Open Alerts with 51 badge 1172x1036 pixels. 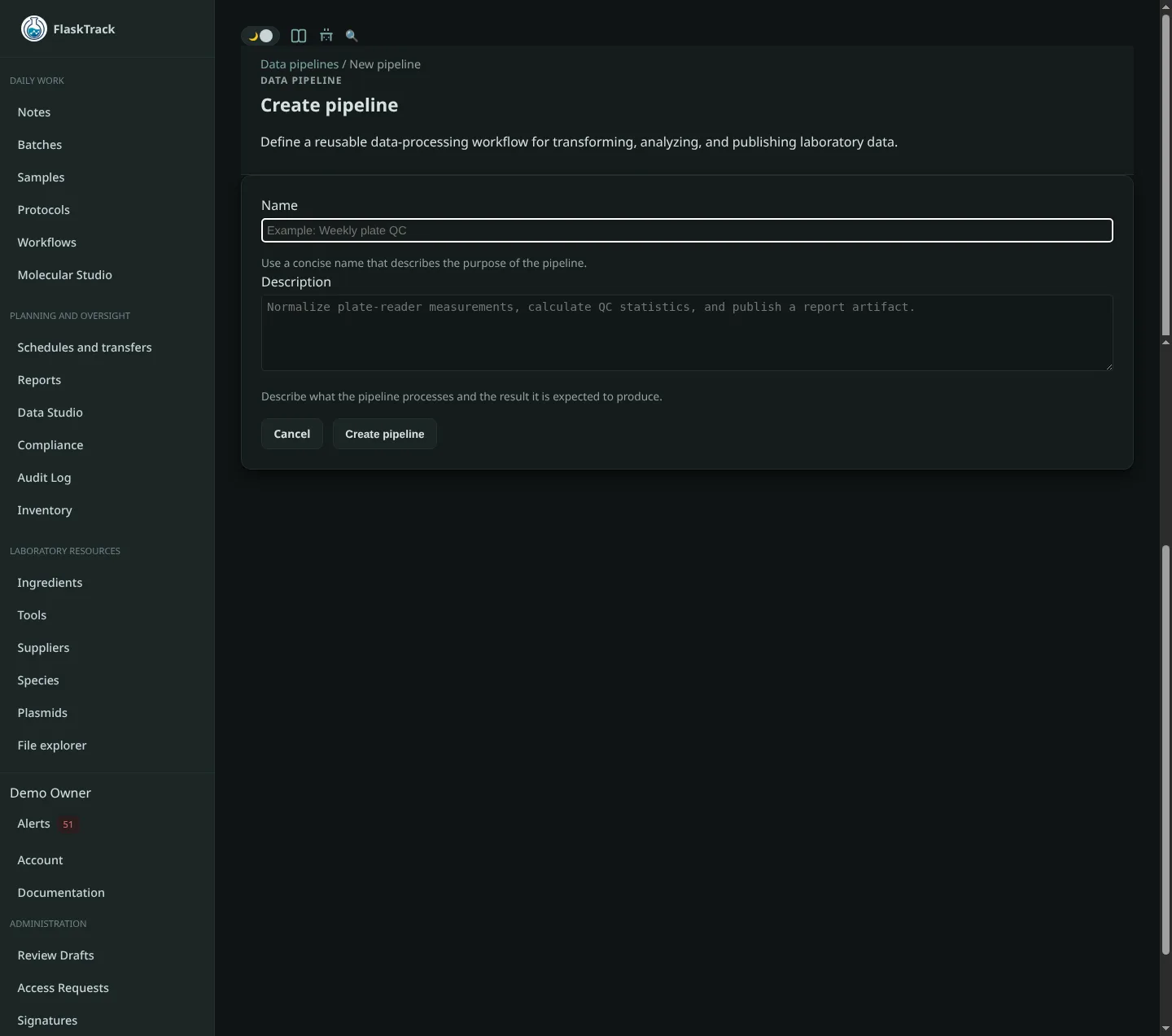pos(47,824)
